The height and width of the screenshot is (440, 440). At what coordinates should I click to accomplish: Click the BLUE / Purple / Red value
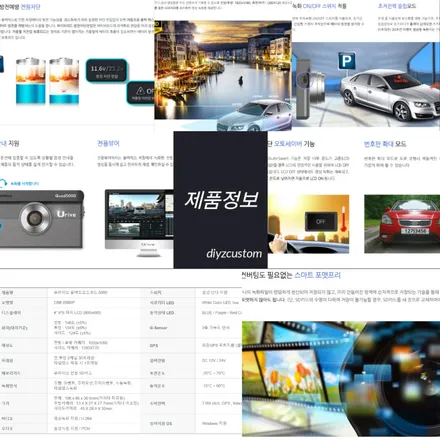click(221, 313)
